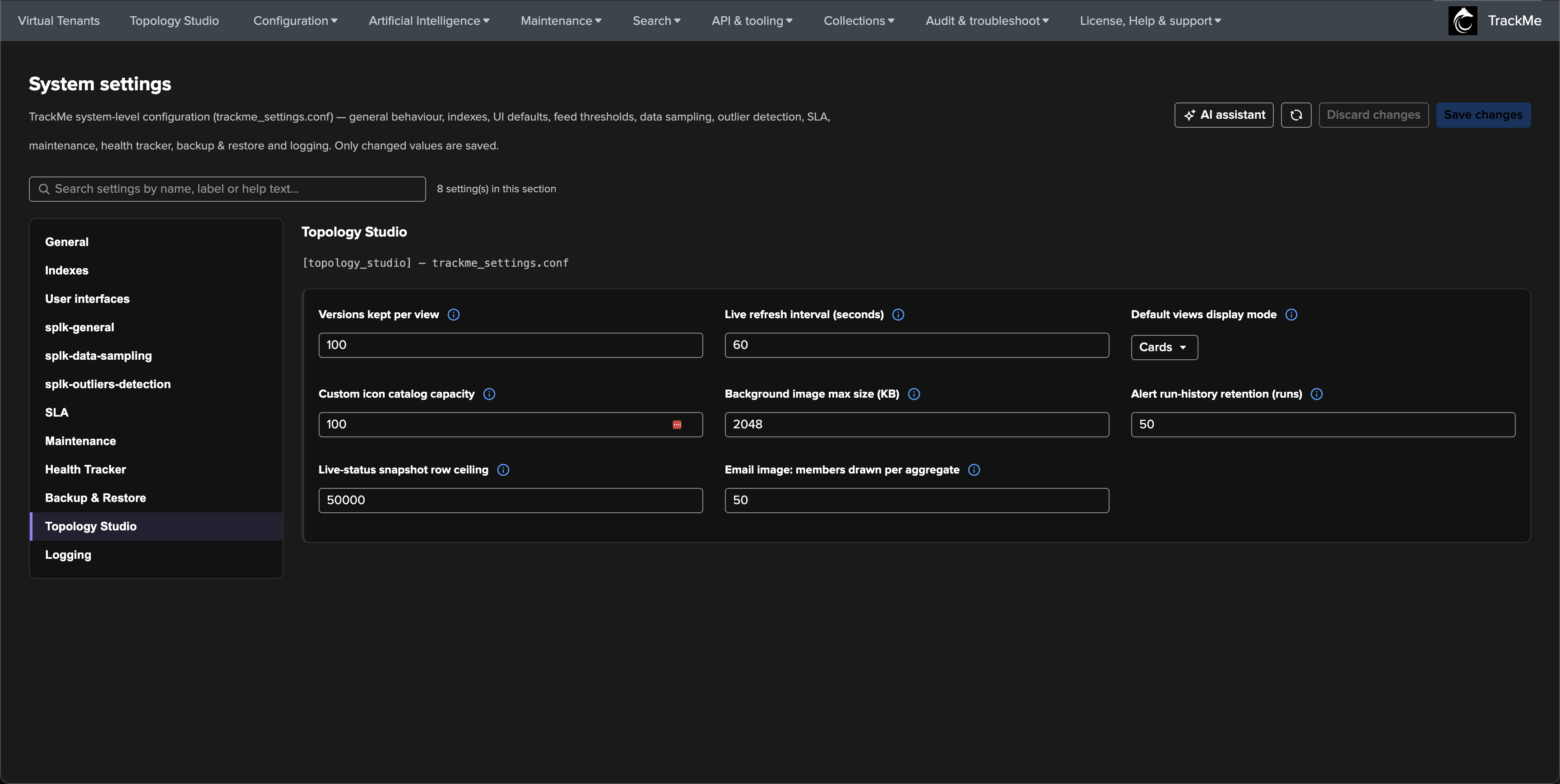Click Save changes
This screenshot has height=784, width=1560.
coord(1483,115)
